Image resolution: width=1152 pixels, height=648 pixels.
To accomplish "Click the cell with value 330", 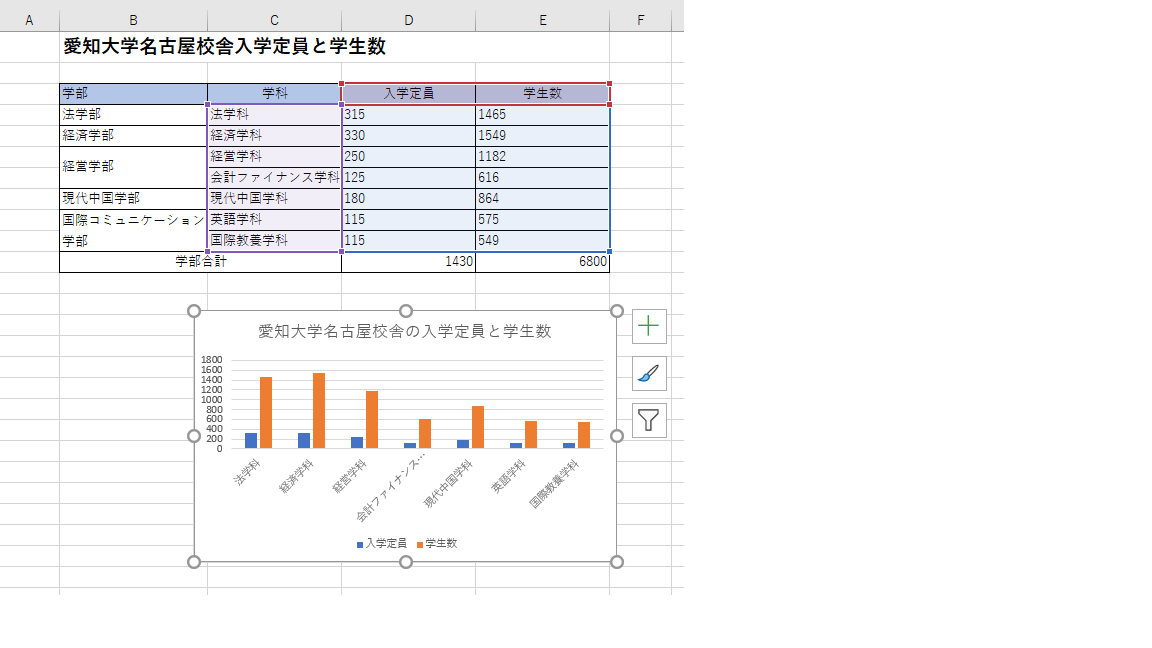I will [x=408, y=135].
